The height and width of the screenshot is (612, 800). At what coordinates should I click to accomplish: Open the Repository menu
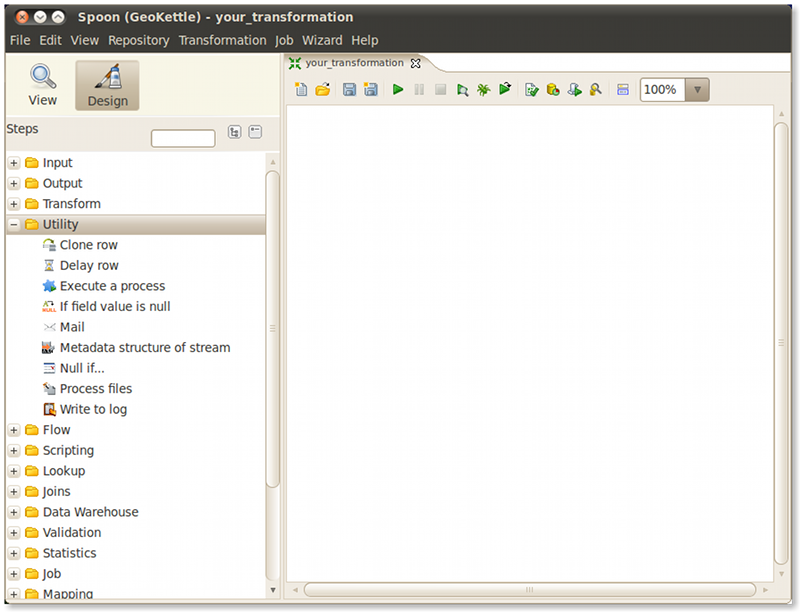click(138, 40)
